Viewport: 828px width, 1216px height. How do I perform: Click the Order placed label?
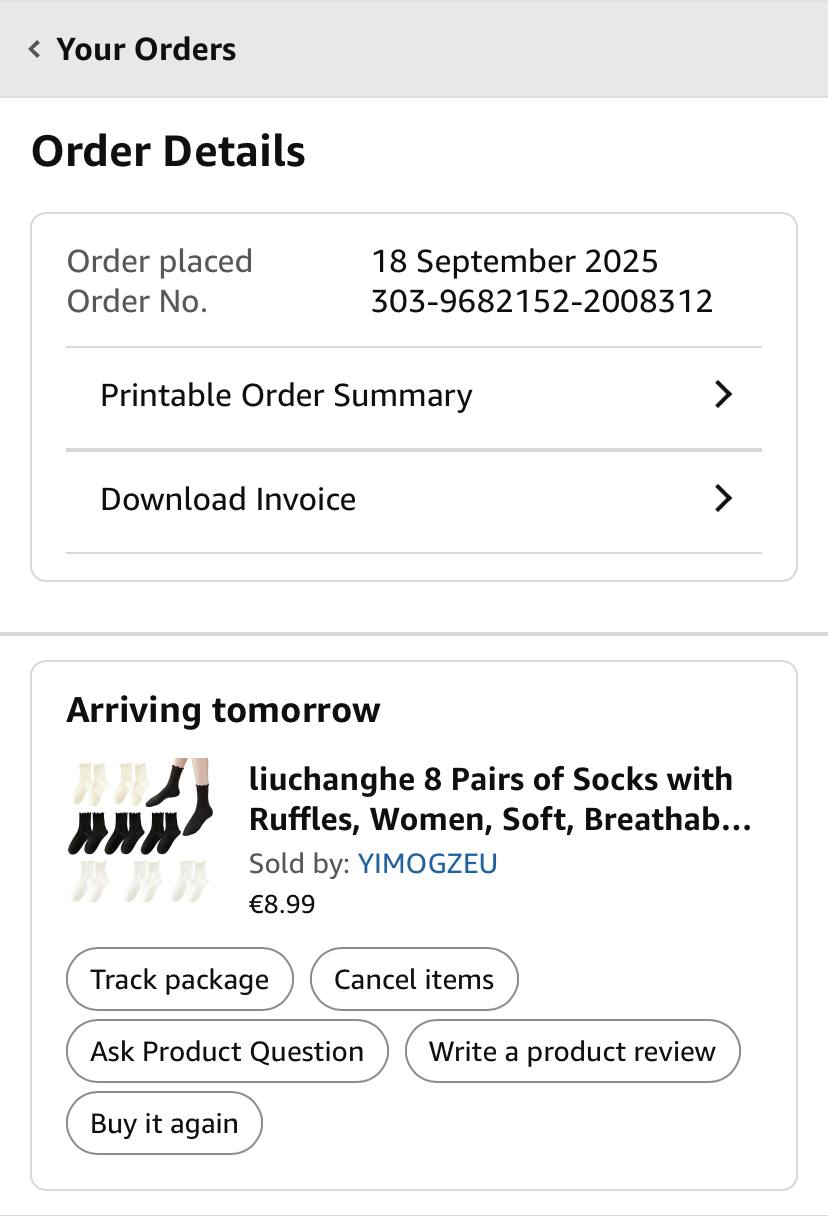tap(159, 261)
